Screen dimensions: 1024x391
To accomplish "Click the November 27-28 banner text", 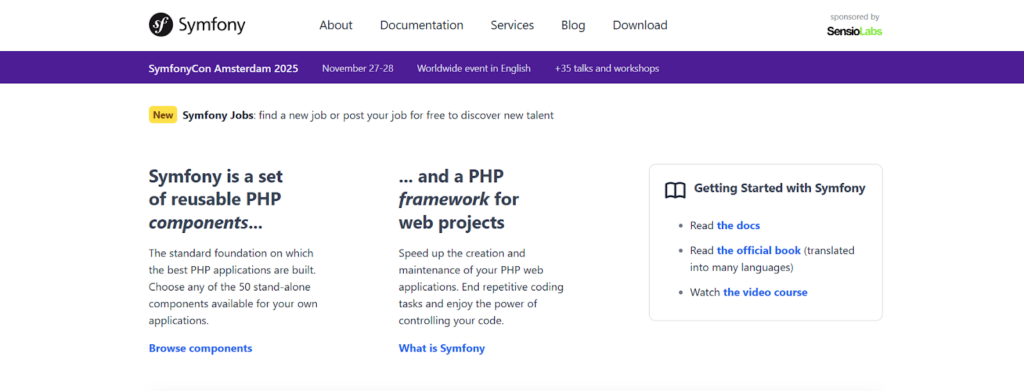I will tap(357, 68).
